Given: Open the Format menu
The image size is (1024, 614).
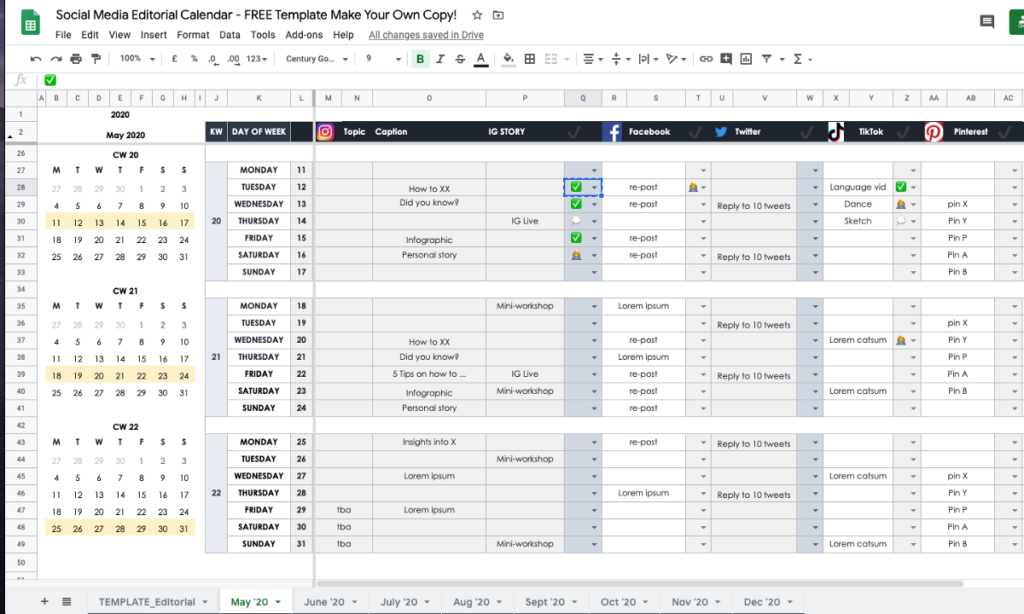Looking at the screenshot, I should [x=193, y=35].
